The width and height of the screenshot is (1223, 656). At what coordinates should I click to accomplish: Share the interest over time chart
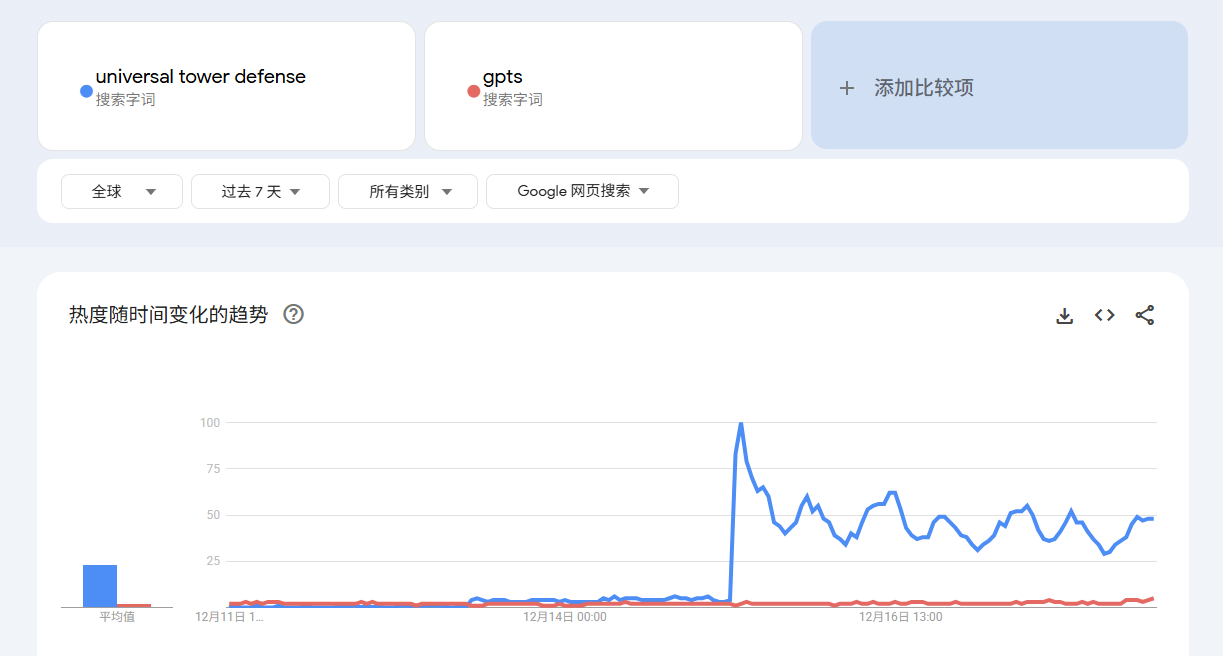click(x=1145, y=315)
